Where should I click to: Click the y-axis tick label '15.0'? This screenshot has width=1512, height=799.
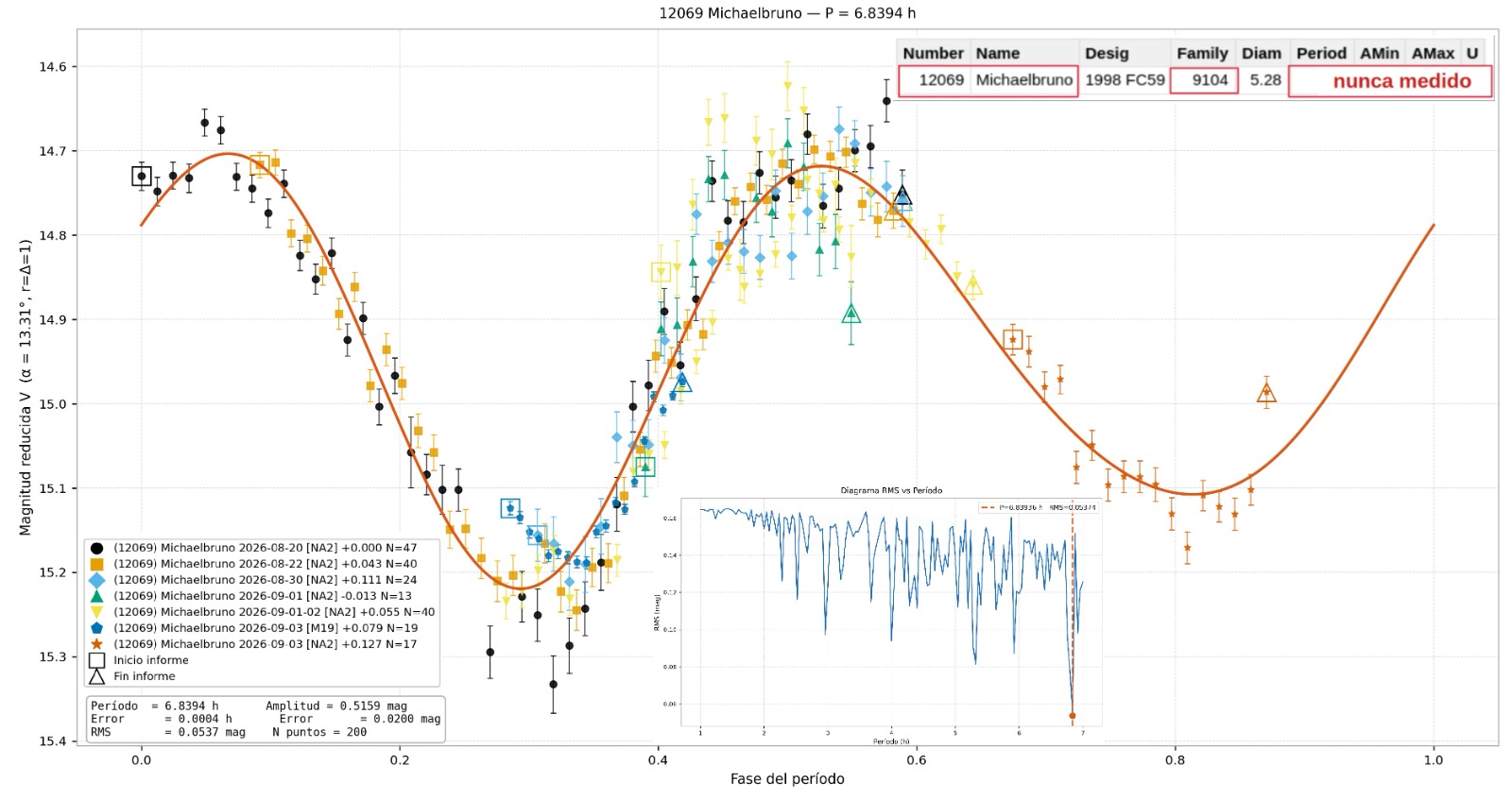(x=53, y=404)
